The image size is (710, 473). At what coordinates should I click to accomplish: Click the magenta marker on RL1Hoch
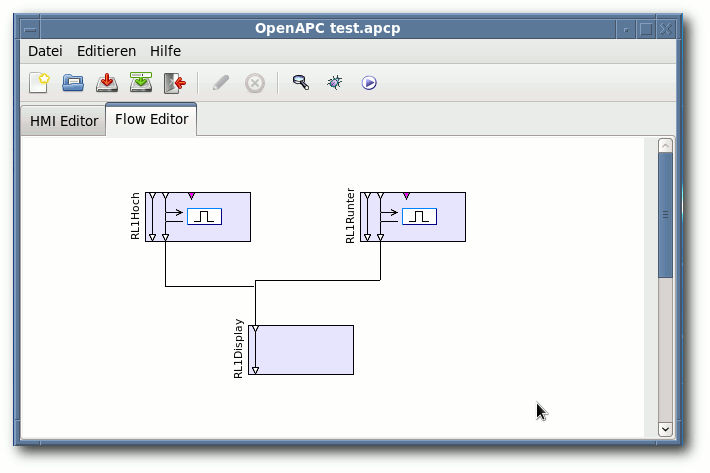point(192,196)
